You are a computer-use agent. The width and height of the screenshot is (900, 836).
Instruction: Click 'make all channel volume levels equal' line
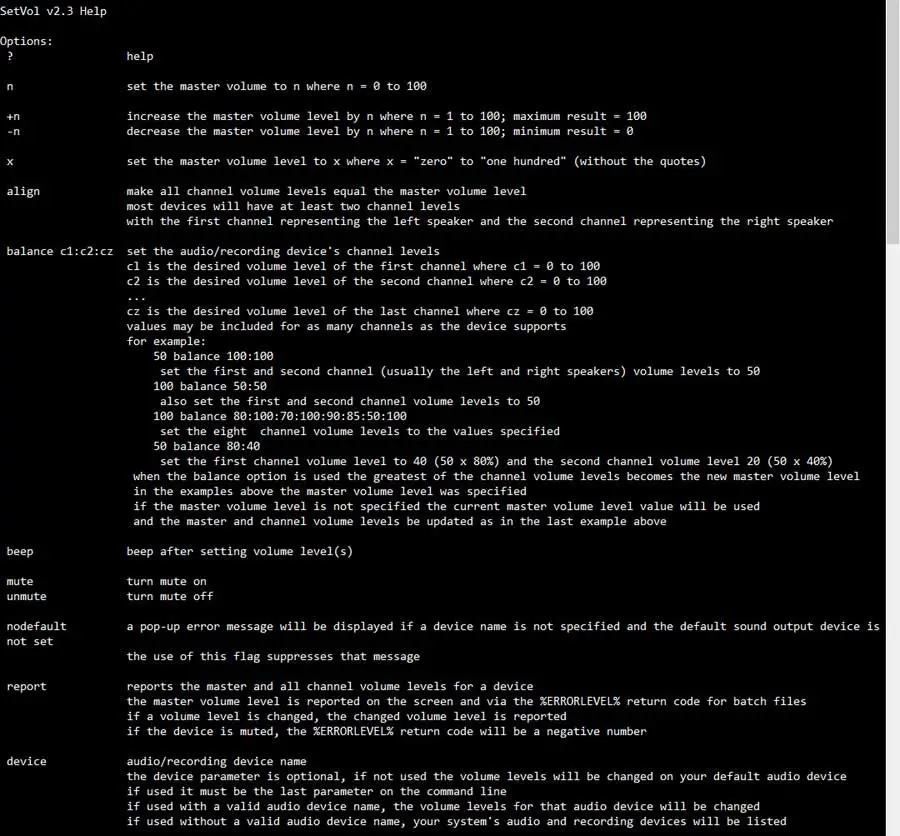[326, 191]
